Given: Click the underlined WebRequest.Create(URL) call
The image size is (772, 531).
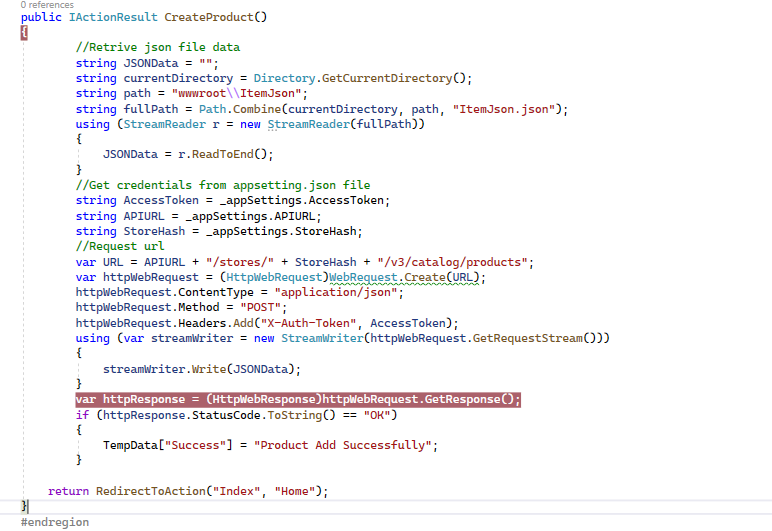Looking at the screenshot, I should coord(404,278).
